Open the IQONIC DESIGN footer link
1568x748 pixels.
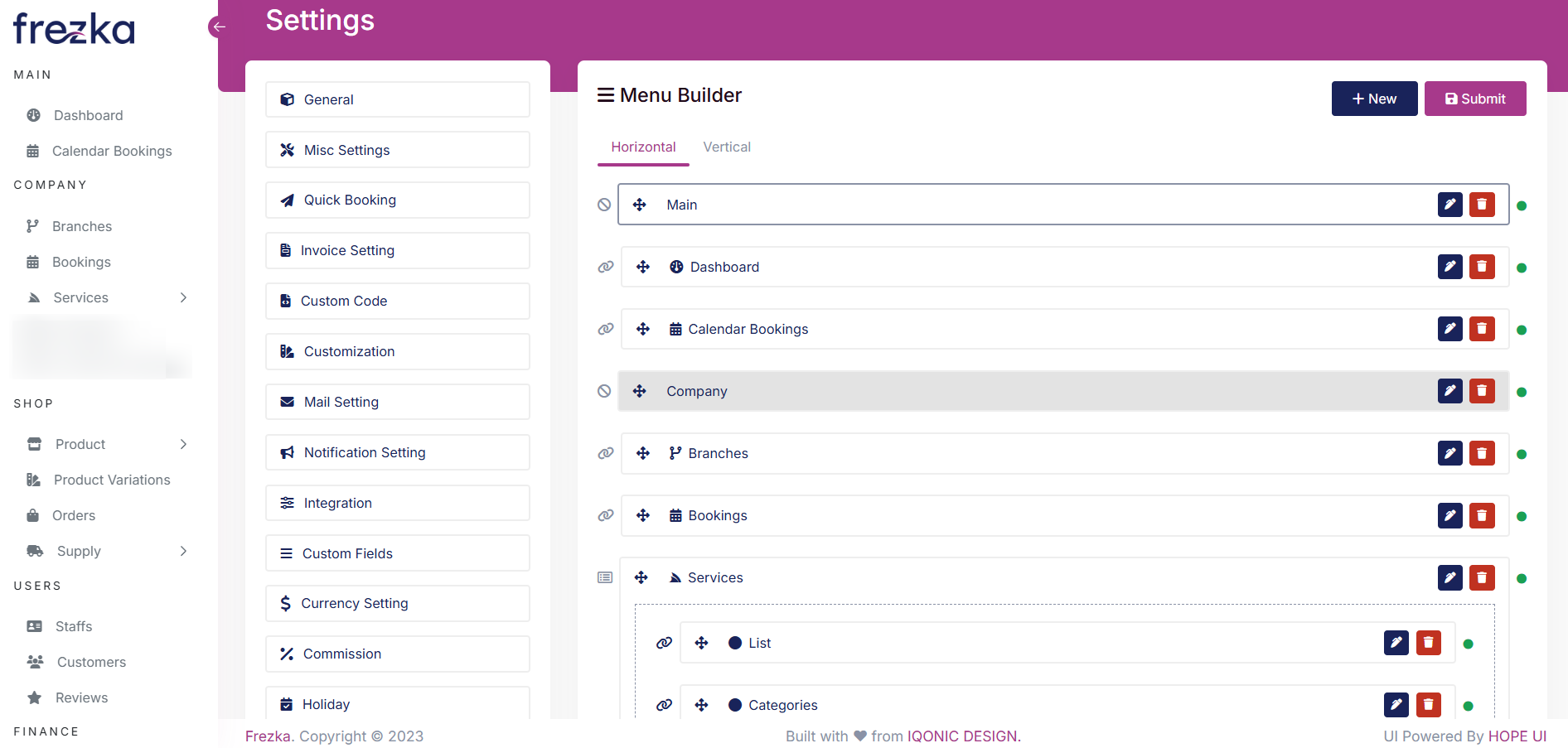click(962, 736)
